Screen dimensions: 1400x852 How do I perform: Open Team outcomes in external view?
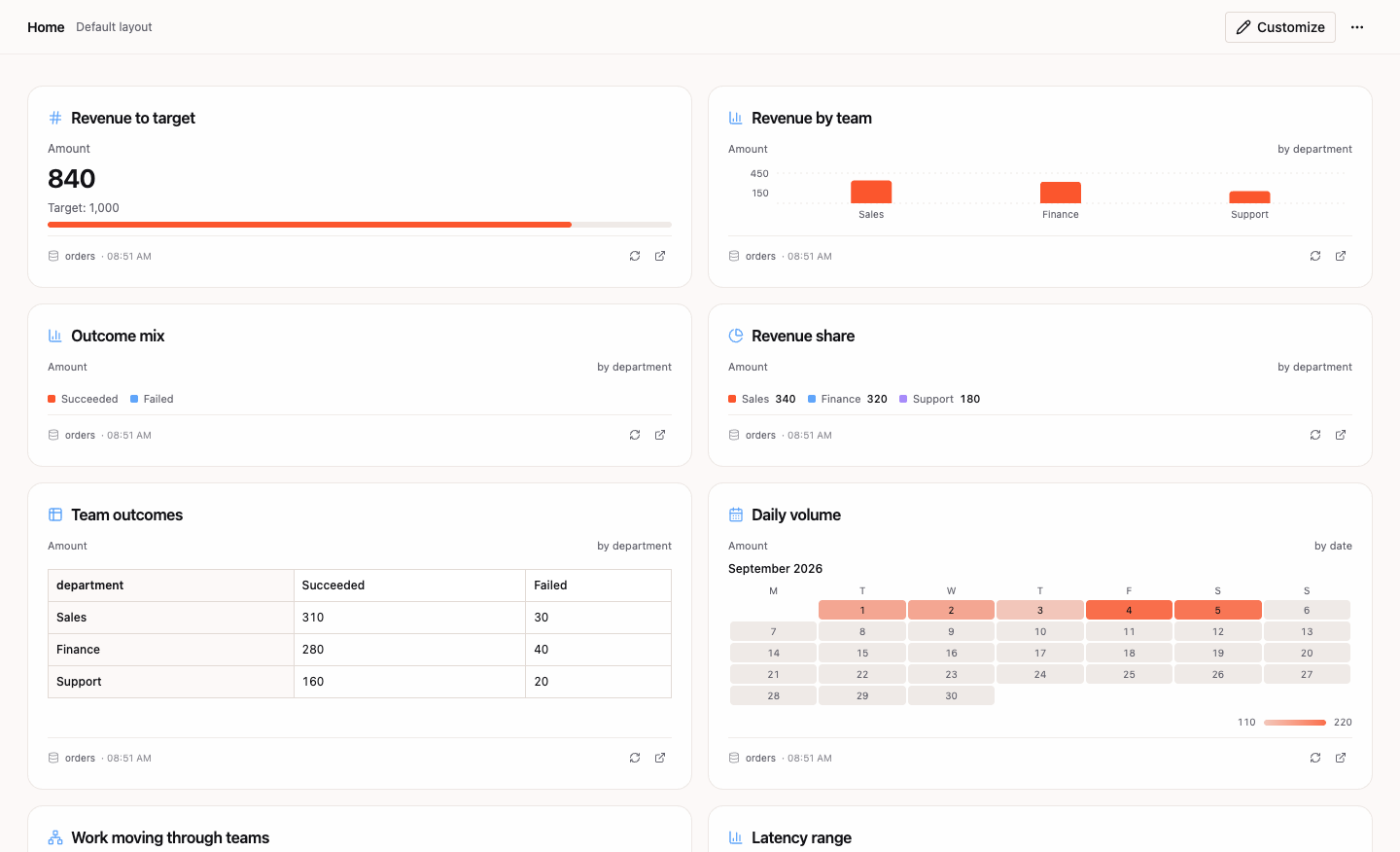[660, 758]
